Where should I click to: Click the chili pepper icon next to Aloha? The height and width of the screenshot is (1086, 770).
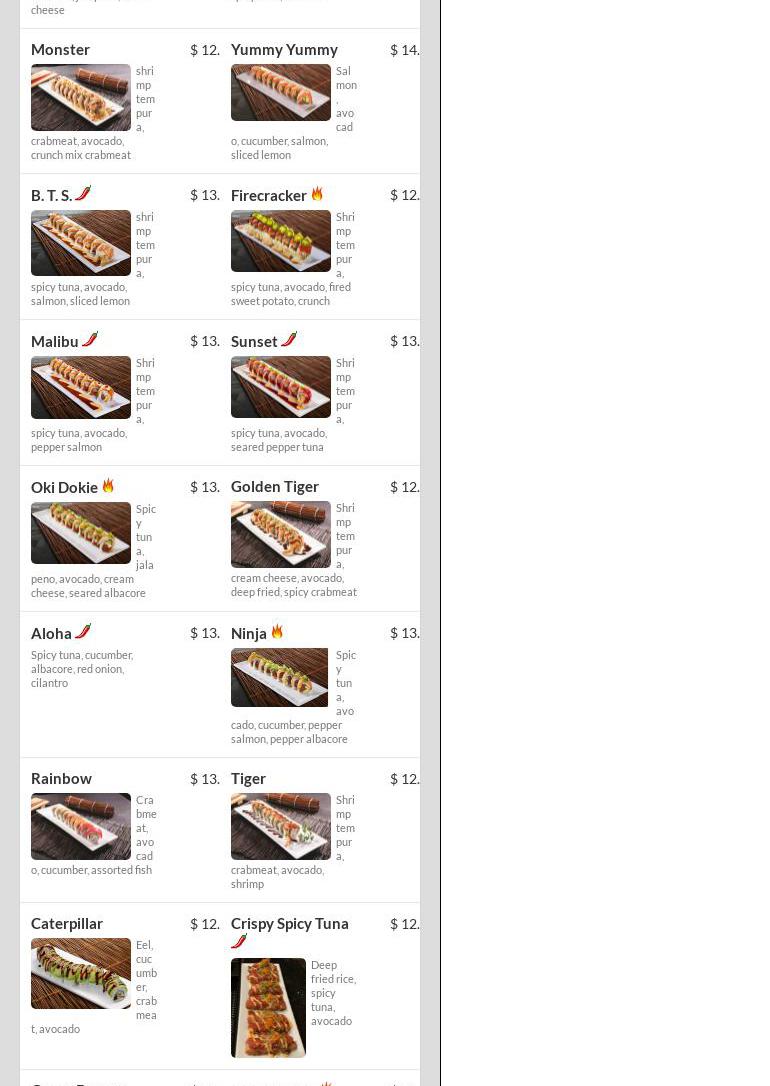83,632
